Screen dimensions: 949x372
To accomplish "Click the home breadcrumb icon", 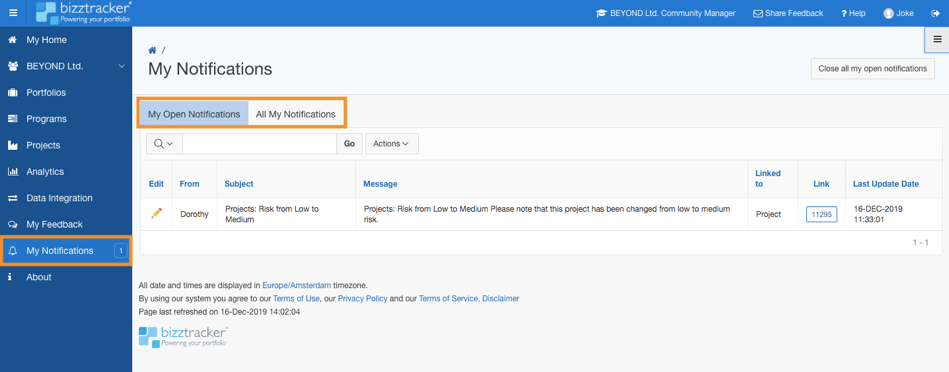I will click(153, 50).
